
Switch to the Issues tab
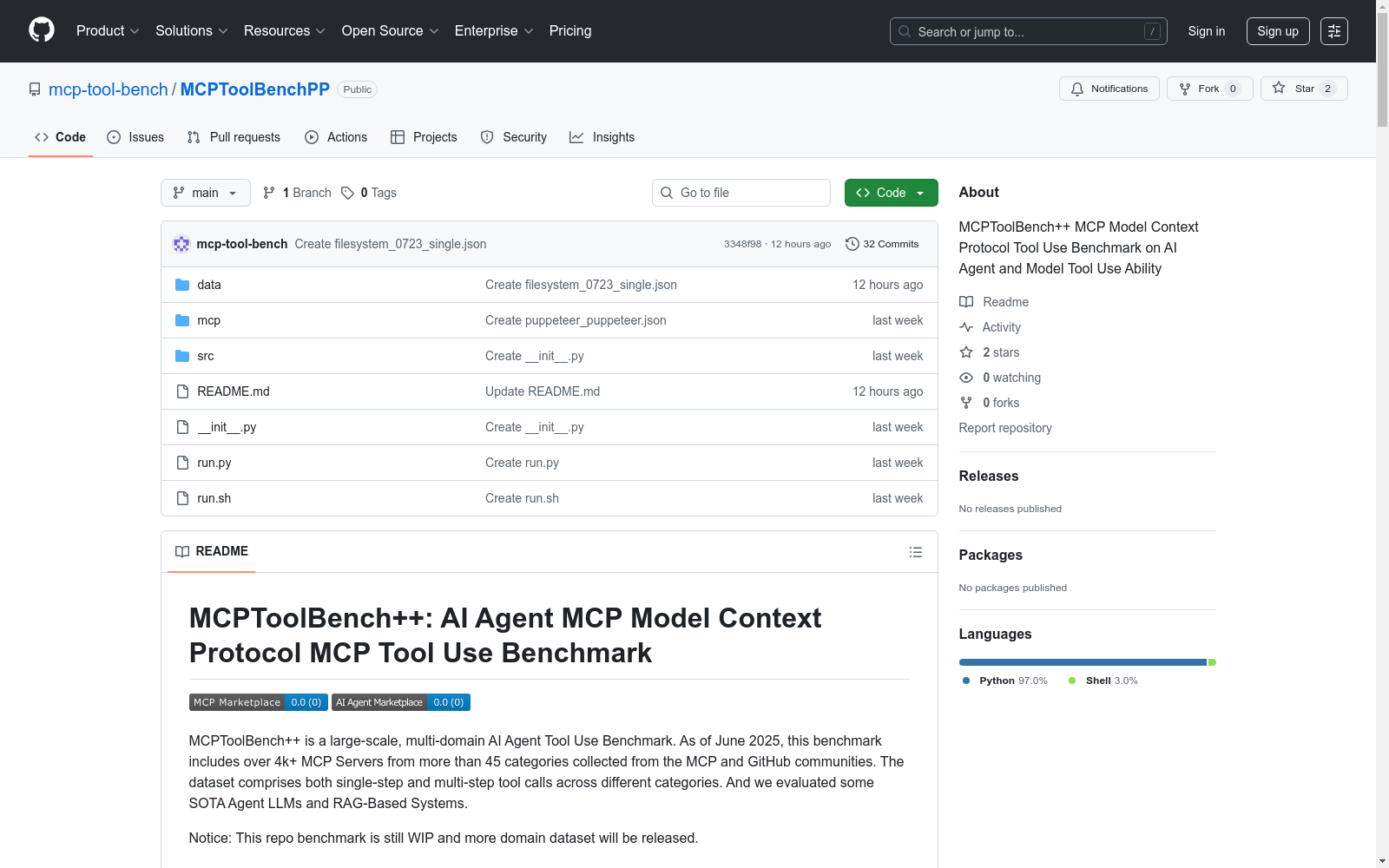coord(135,137)
